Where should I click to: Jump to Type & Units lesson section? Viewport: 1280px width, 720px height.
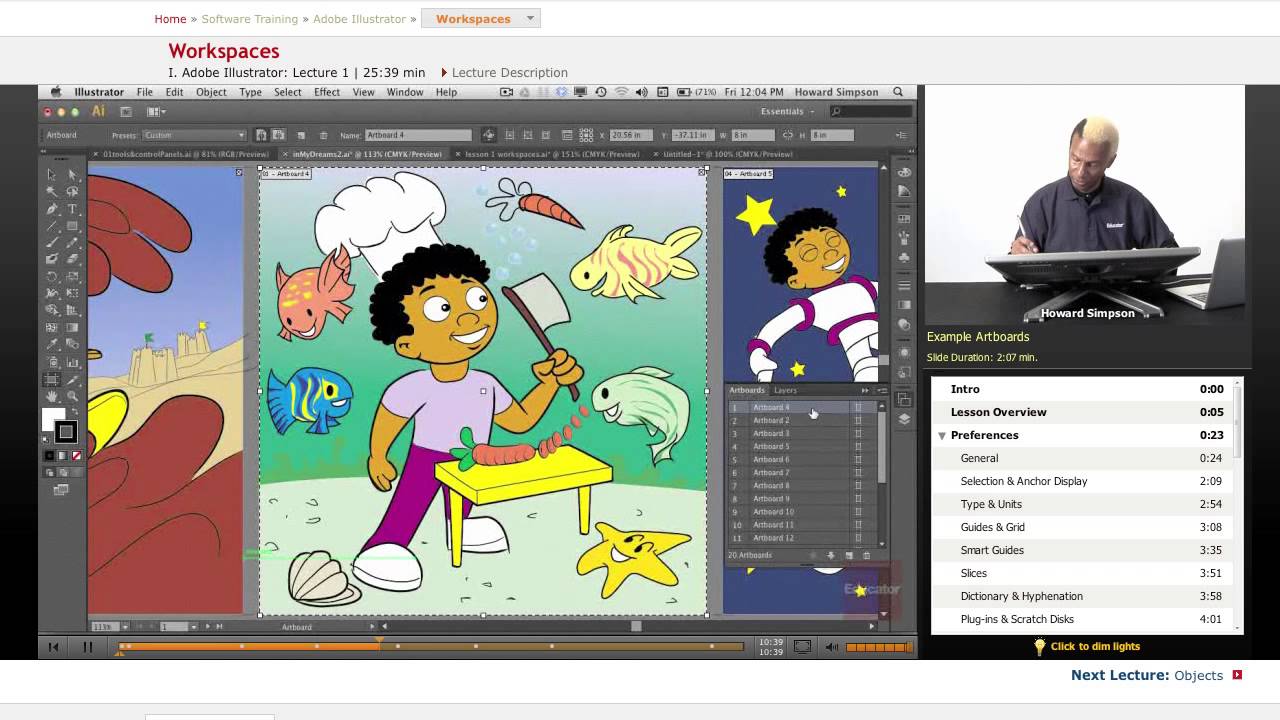991,504
